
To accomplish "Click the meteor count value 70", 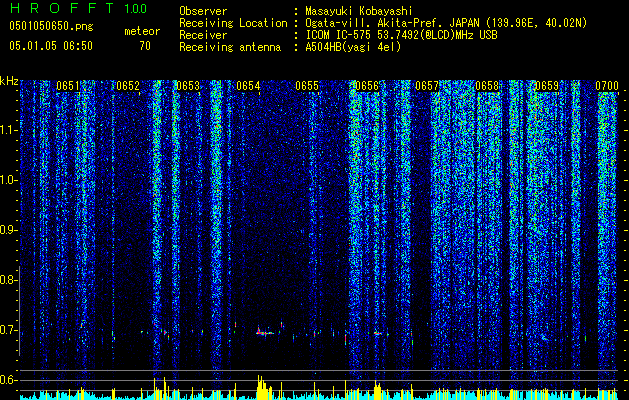I will tap(145, 46).
